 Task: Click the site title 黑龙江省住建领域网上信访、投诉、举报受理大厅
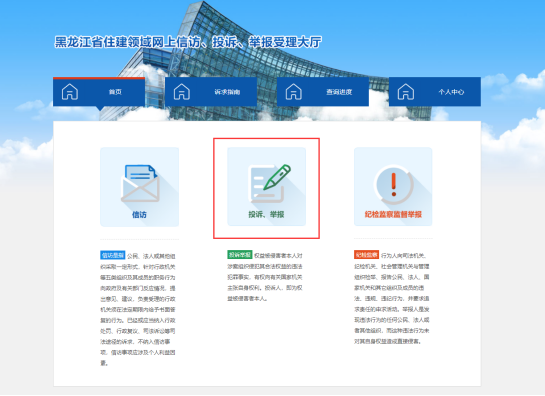tap(188, 42)
